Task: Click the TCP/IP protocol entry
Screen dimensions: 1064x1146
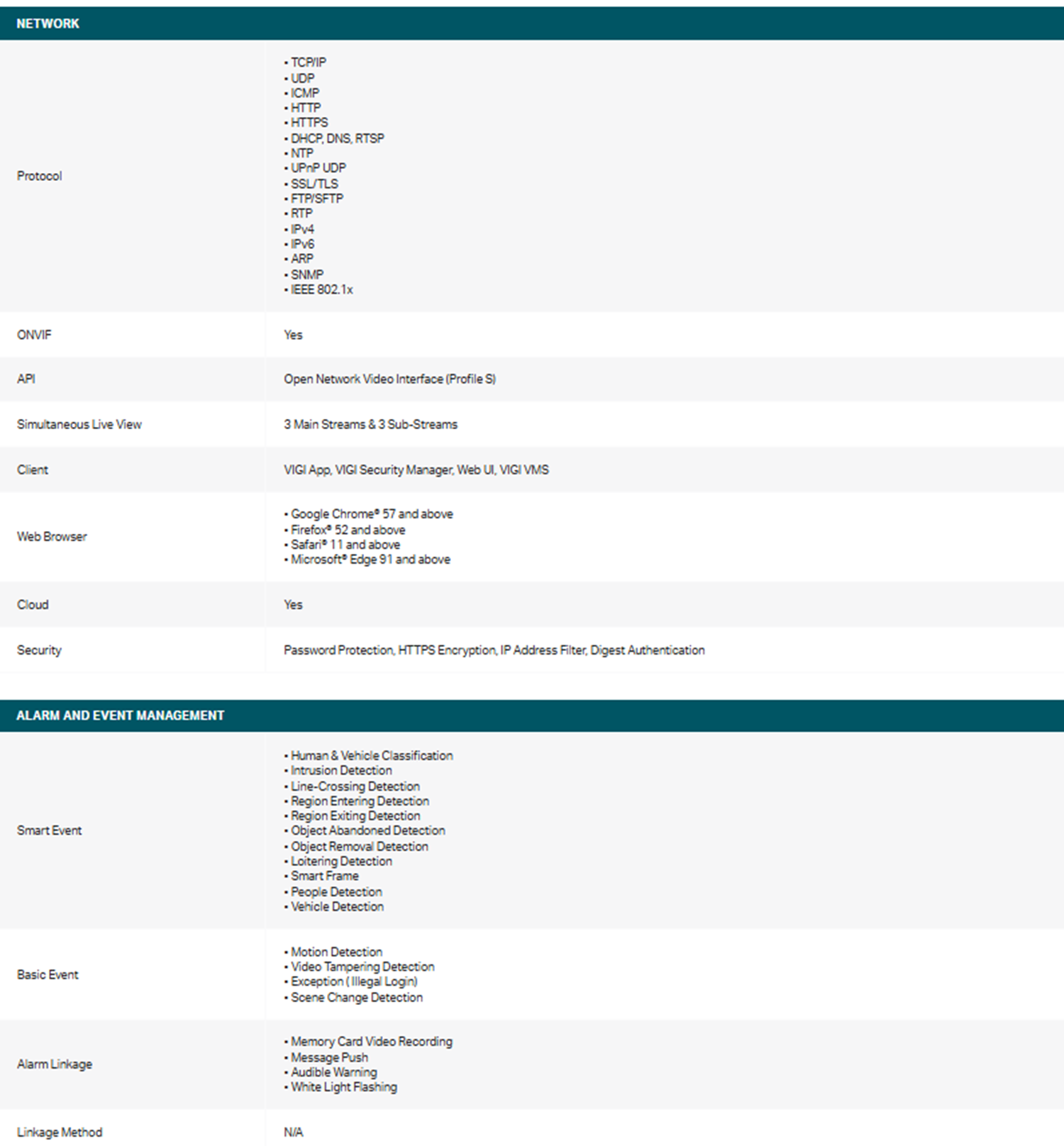Action: click(309, 62)
